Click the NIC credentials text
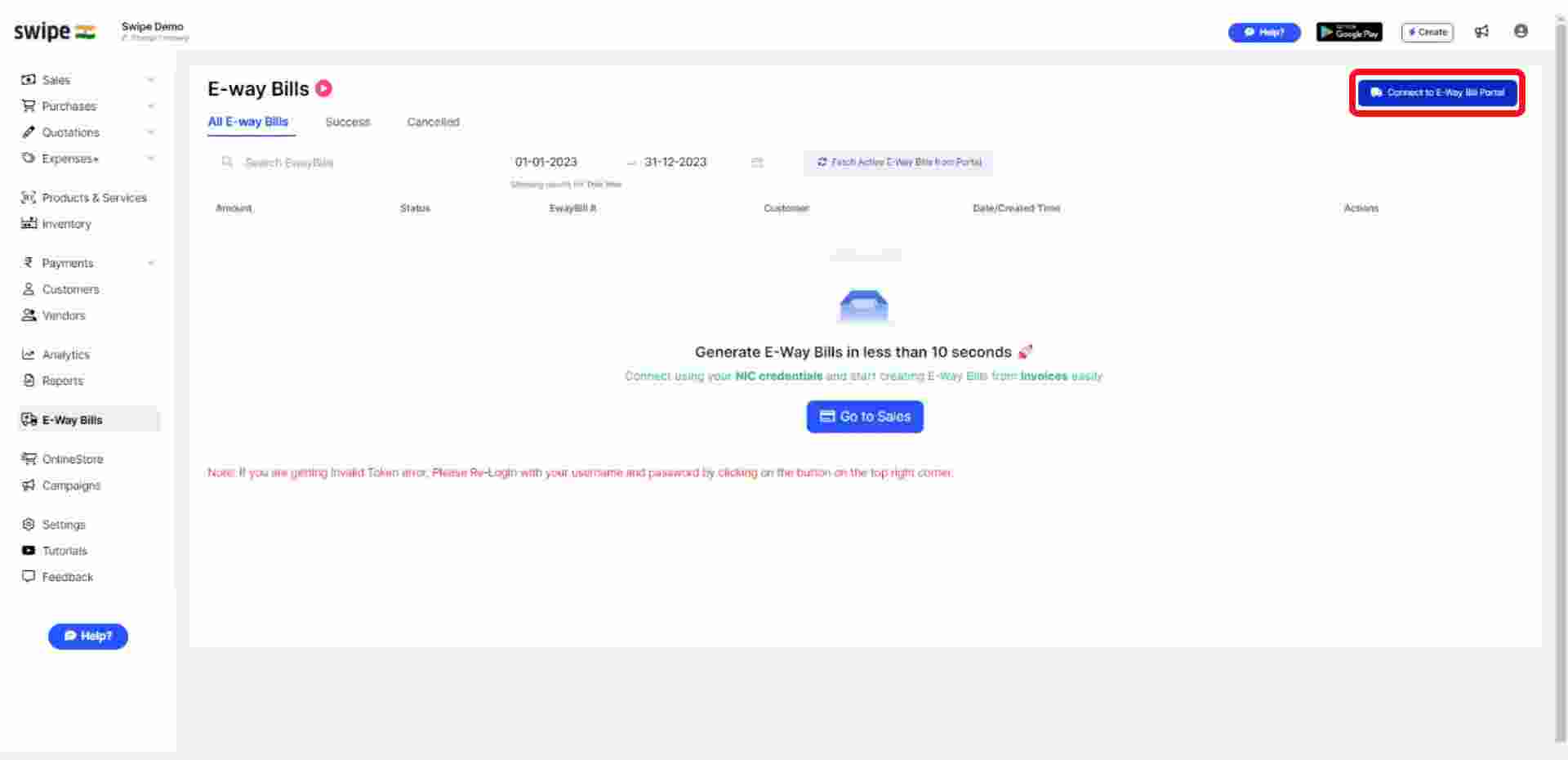The image size is (1568, 760). (779, 376)
